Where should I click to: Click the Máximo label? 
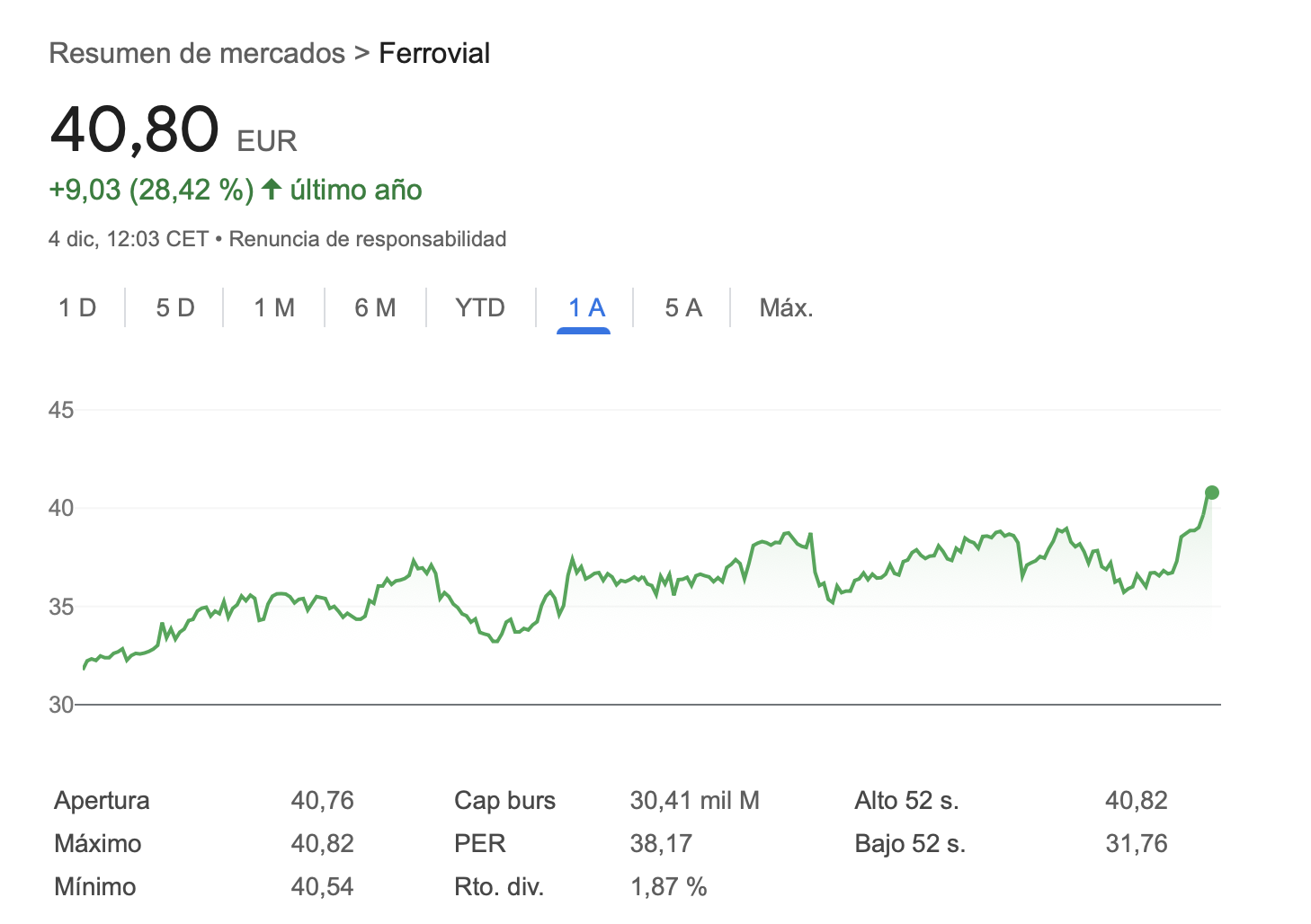point(98,844)
